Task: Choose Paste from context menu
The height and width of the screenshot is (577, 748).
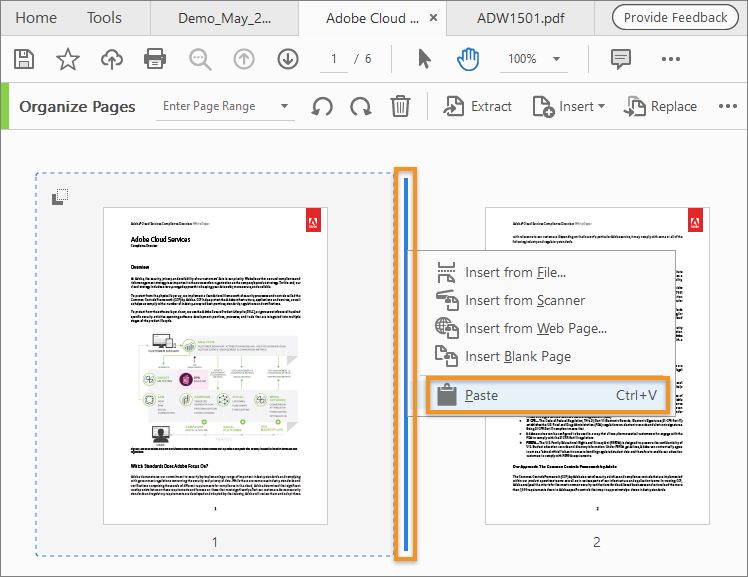Action: 548,395
